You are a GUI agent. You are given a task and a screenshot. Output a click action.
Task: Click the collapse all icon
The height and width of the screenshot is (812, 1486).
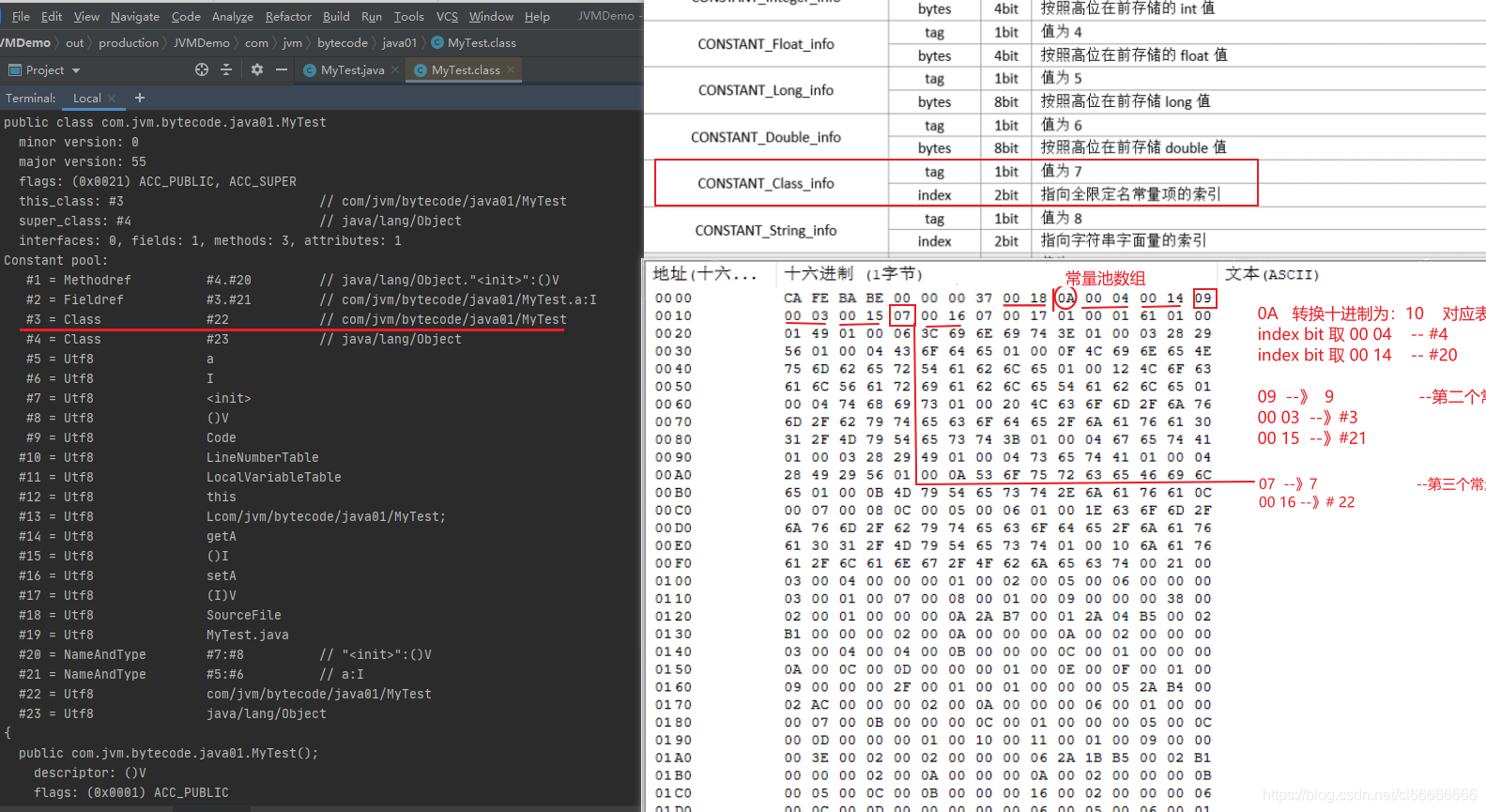(x=225, y=69)
